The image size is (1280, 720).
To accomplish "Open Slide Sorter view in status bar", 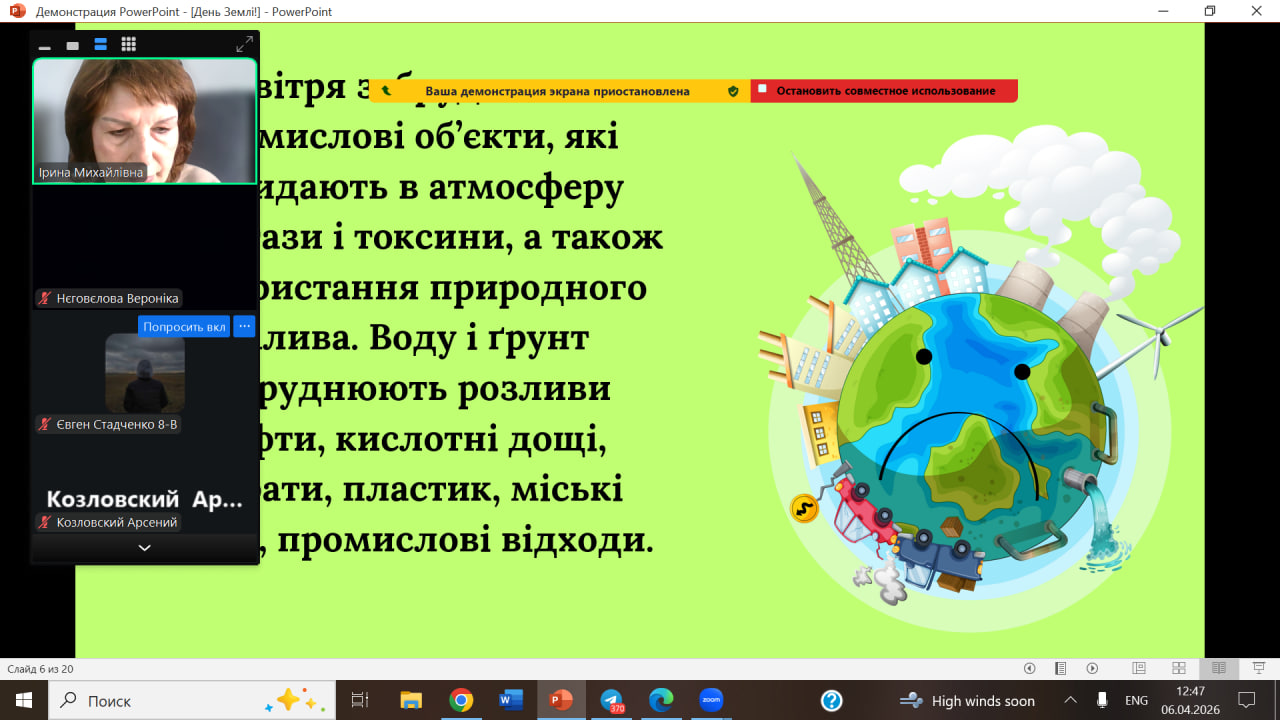I will [x=1179, y=668].
